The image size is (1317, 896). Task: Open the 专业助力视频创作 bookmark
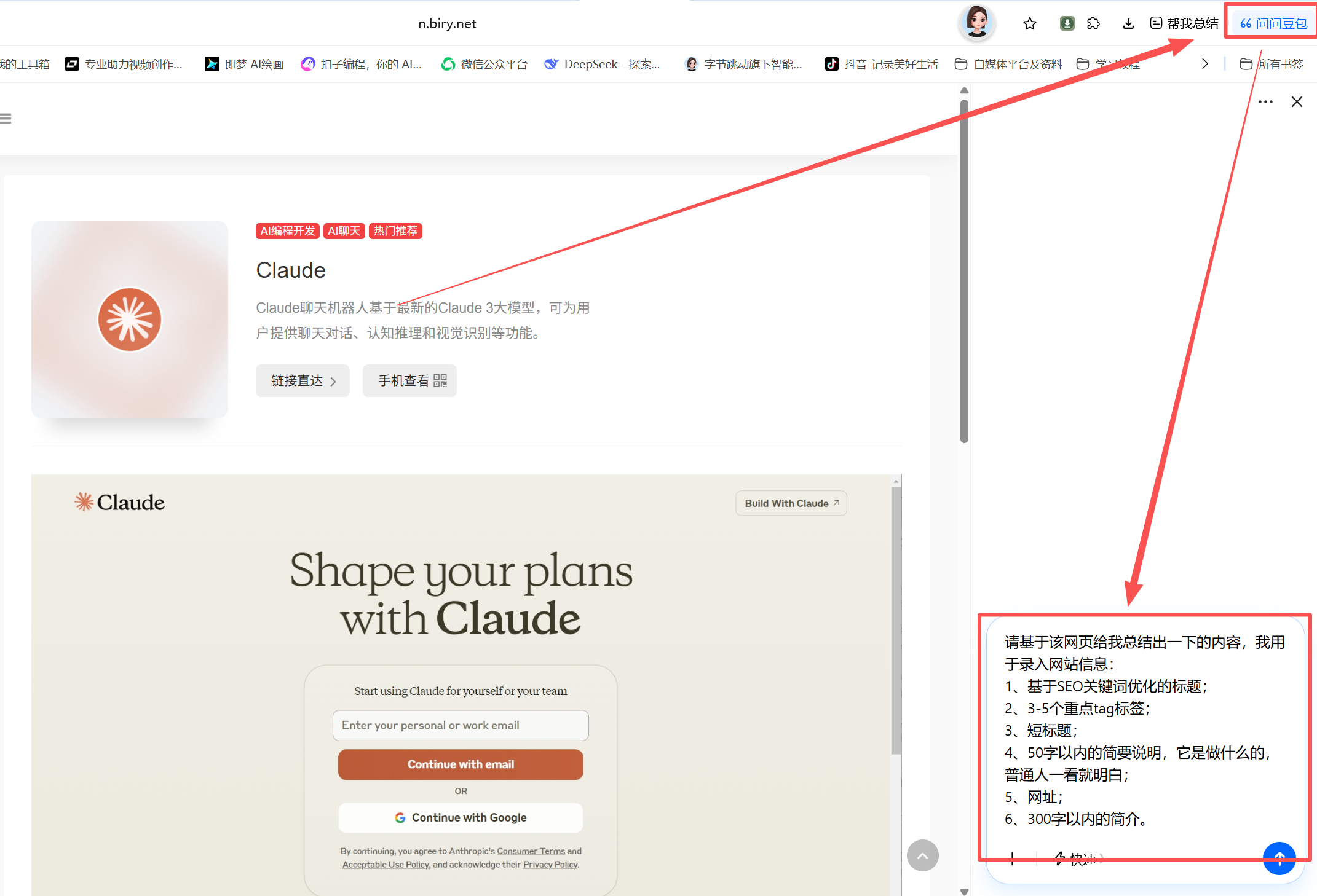point(124,64)
